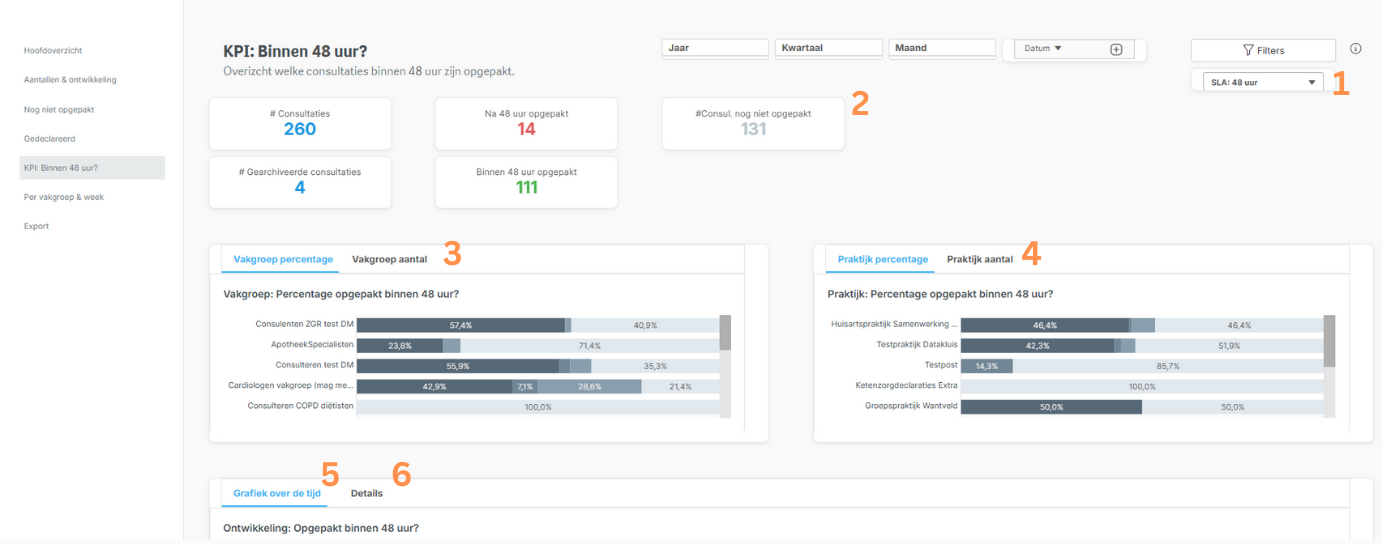The image size is (1382, 545).
Task: Click the info icon beside Filters
Action: click(x=1356, y=49)
